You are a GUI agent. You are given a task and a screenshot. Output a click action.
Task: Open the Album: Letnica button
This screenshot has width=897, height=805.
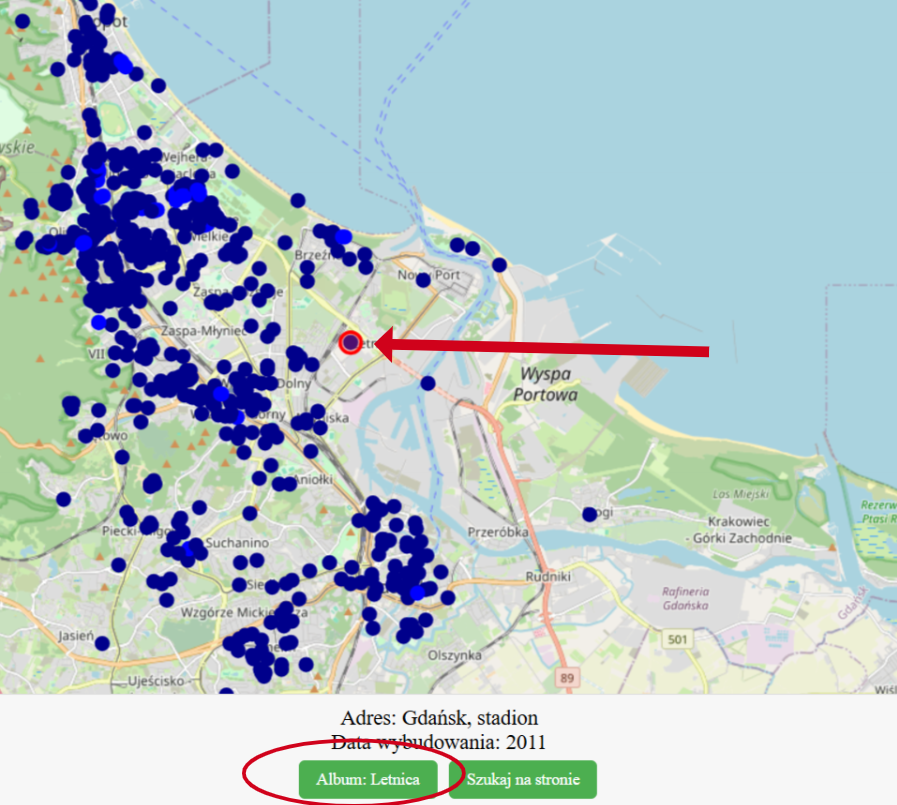[x=368, y=779]
